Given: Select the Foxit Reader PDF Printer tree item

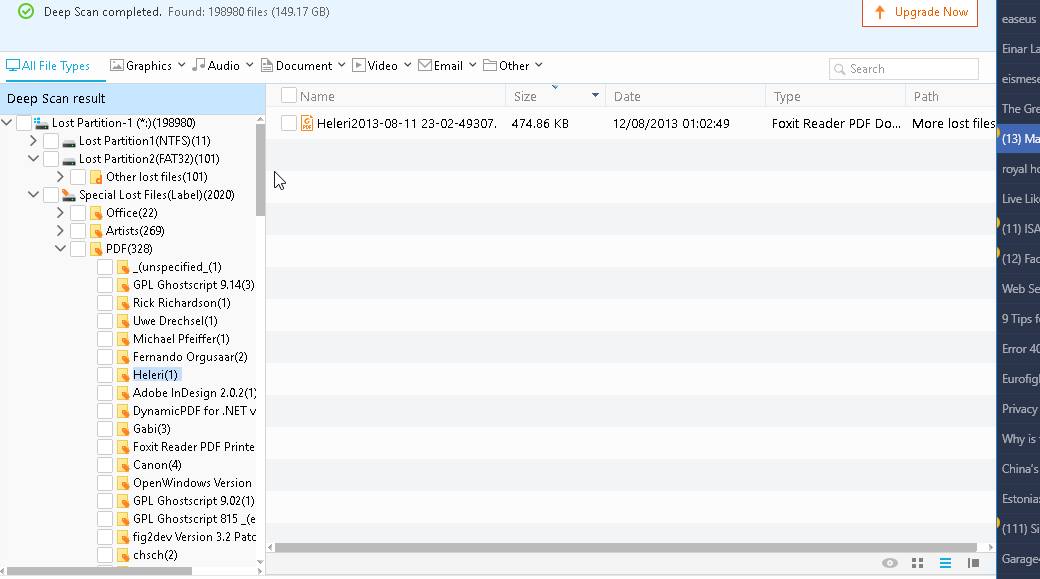Looking at the screenshot, I should pyautogui.click(x=194, y=447).
